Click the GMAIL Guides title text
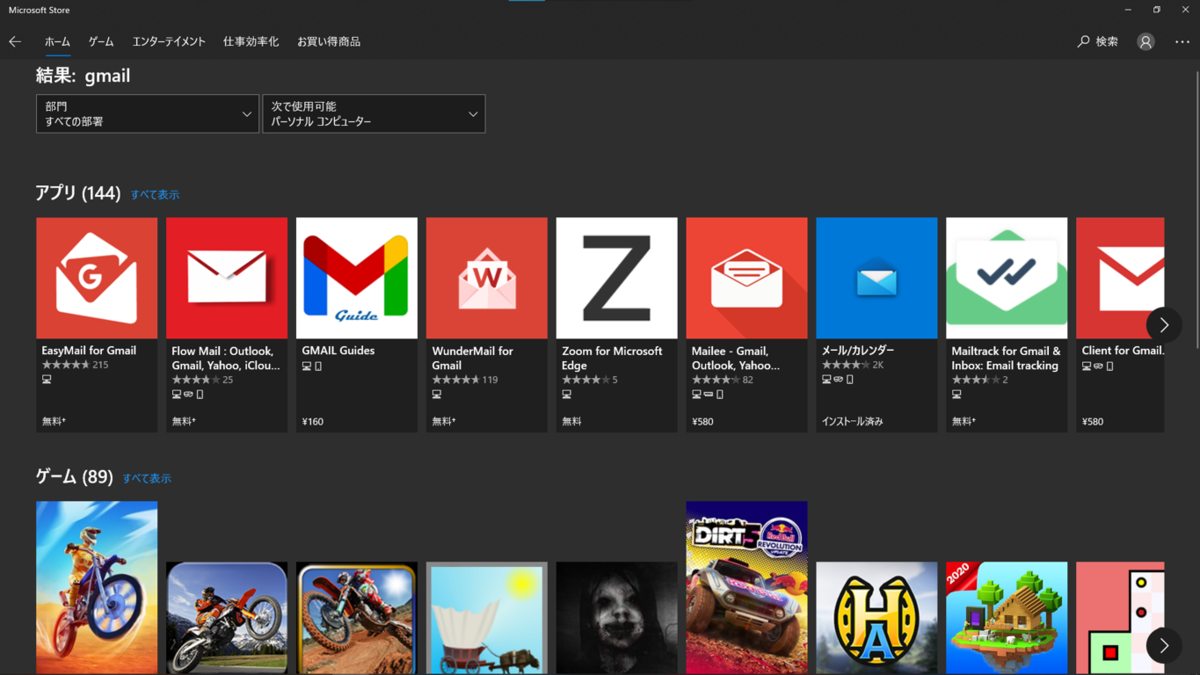The width and height of the screenshot is (1200, 675). pyautogui.click(x=338, y=351)
